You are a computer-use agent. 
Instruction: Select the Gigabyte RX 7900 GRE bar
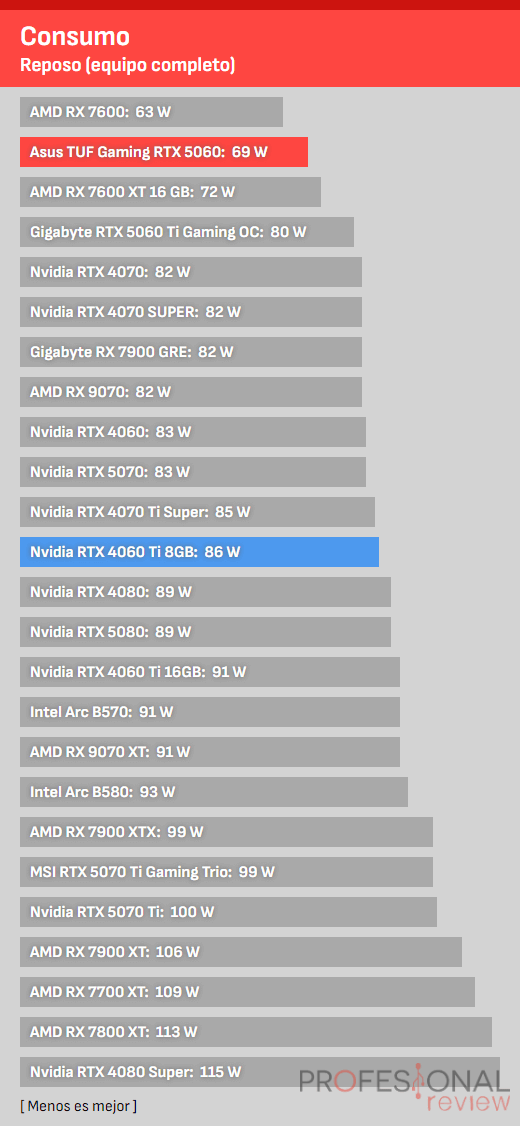pos(191,352)
